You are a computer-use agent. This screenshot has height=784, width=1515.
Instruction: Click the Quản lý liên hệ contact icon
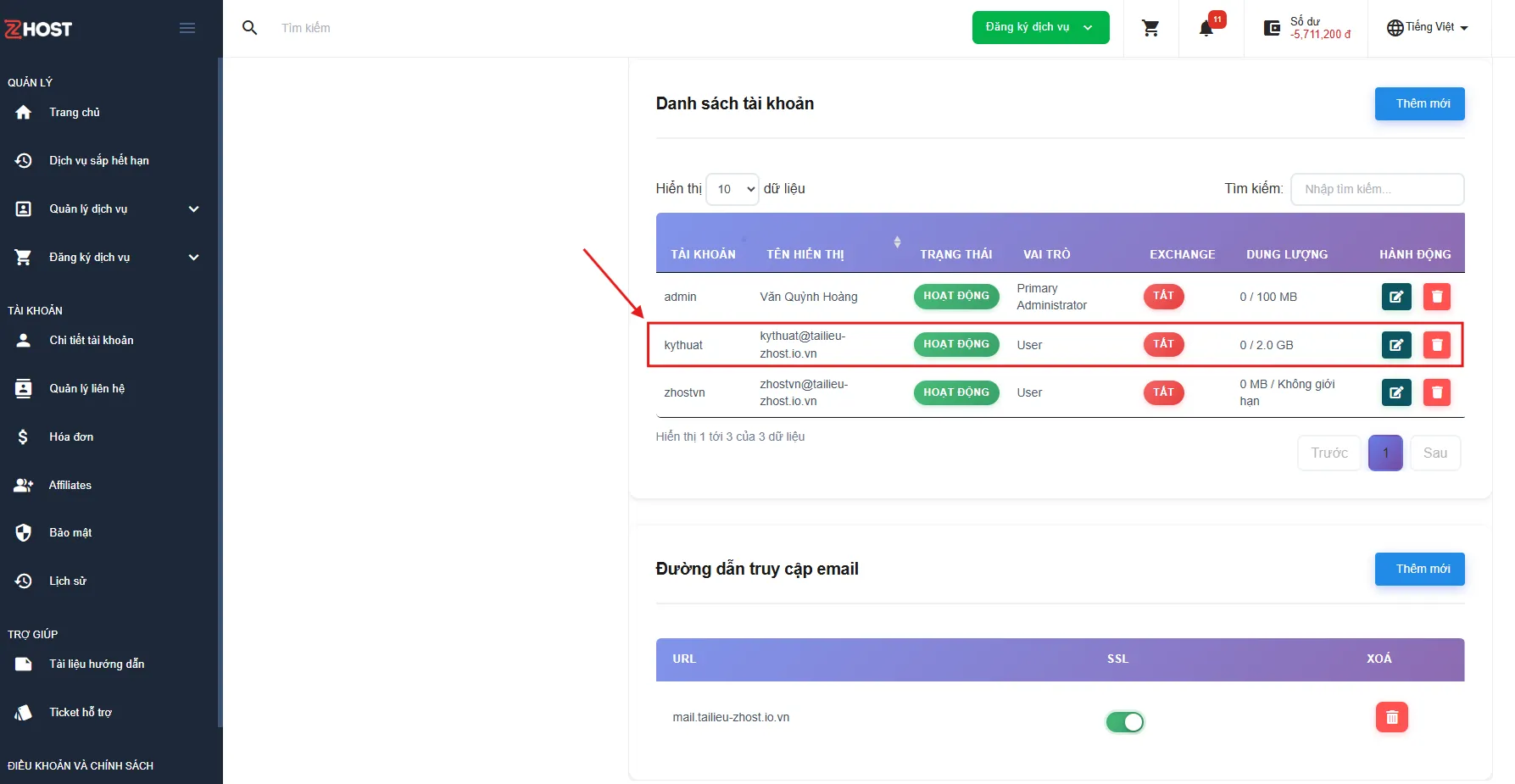(x=24, y=388)
